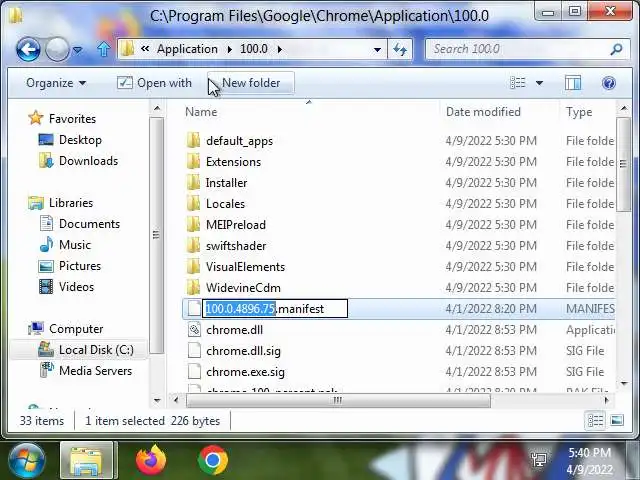Click Windows Explorer taskbar icon

tap(87, 460)
